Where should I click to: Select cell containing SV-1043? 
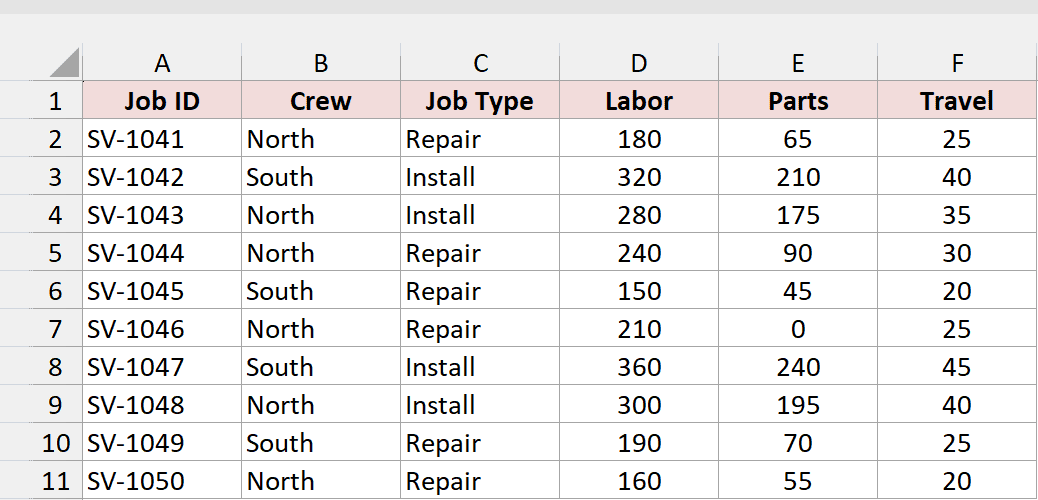(x=162, y=215)
